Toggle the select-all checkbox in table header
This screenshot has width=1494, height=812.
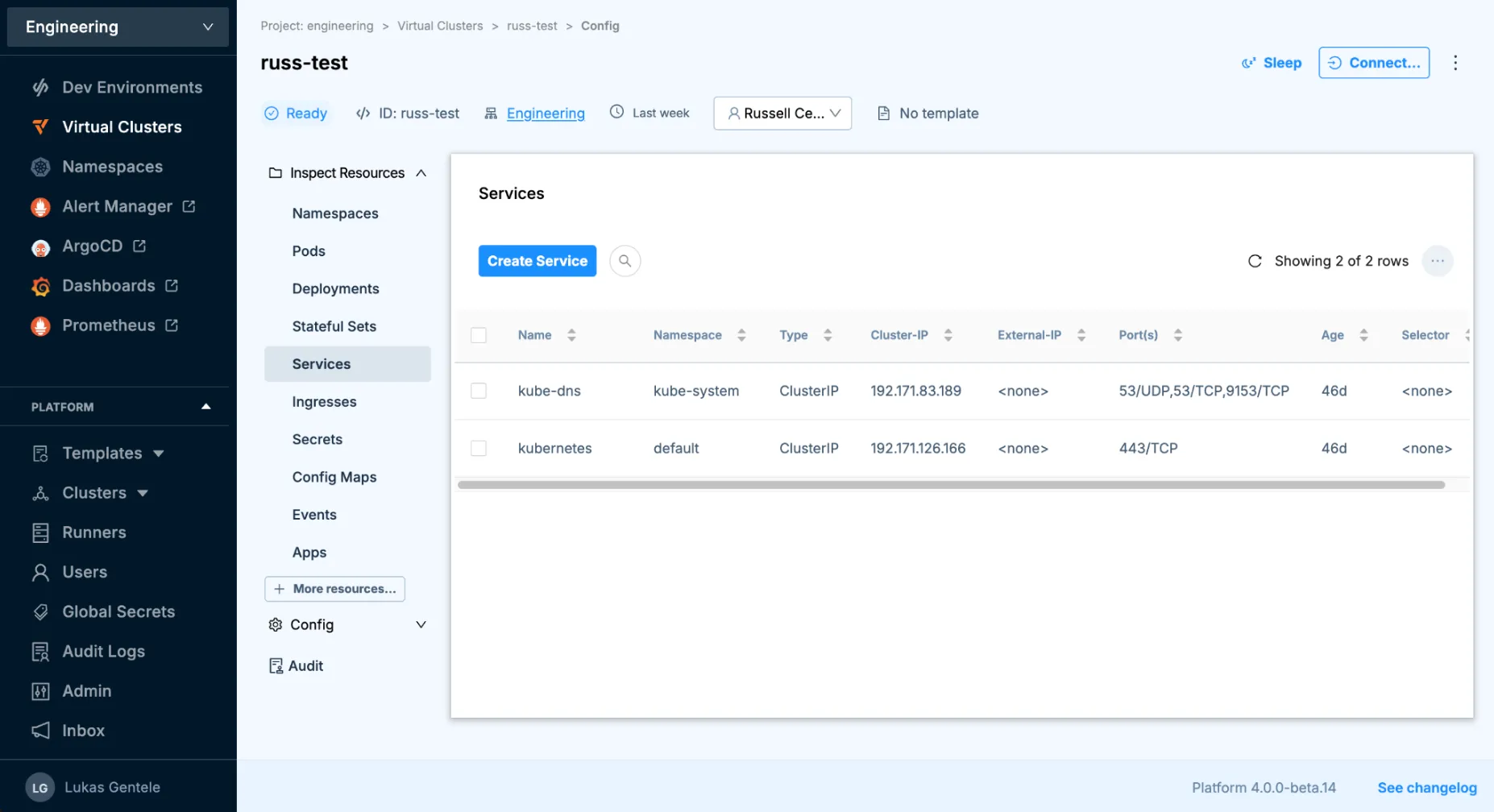pyautogui.click(x=479, y=335)
